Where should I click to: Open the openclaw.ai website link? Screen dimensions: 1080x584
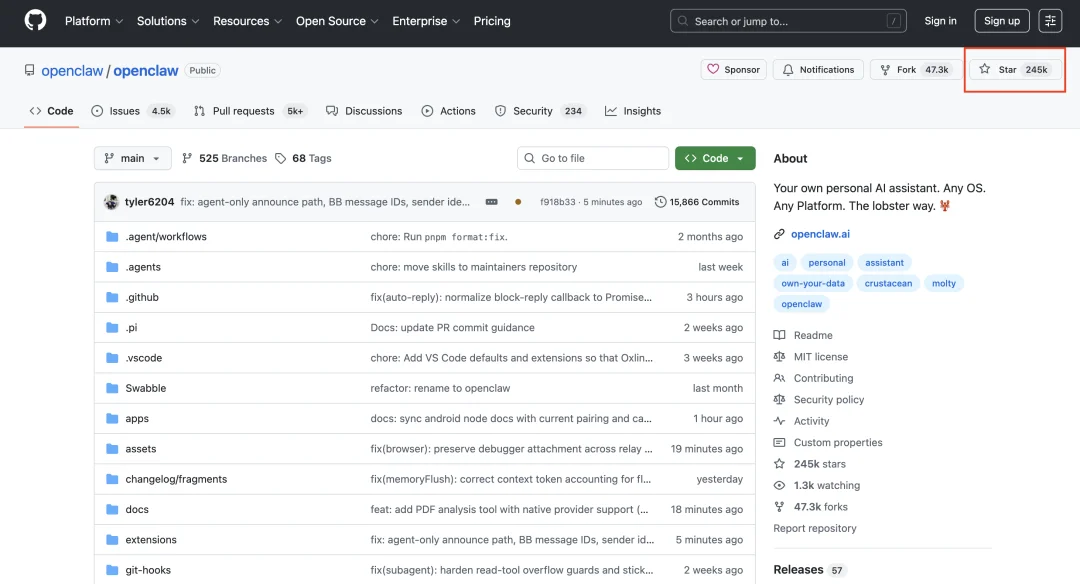pos(820,234)
